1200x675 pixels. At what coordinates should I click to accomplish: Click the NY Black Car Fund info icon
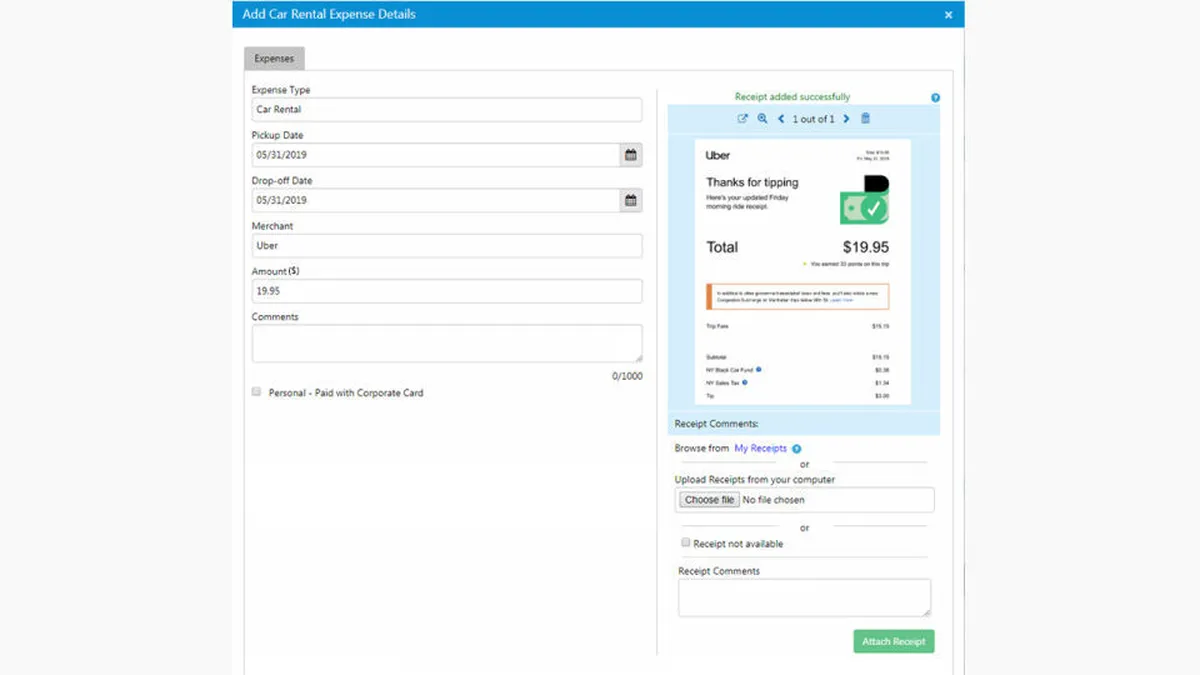759,370
